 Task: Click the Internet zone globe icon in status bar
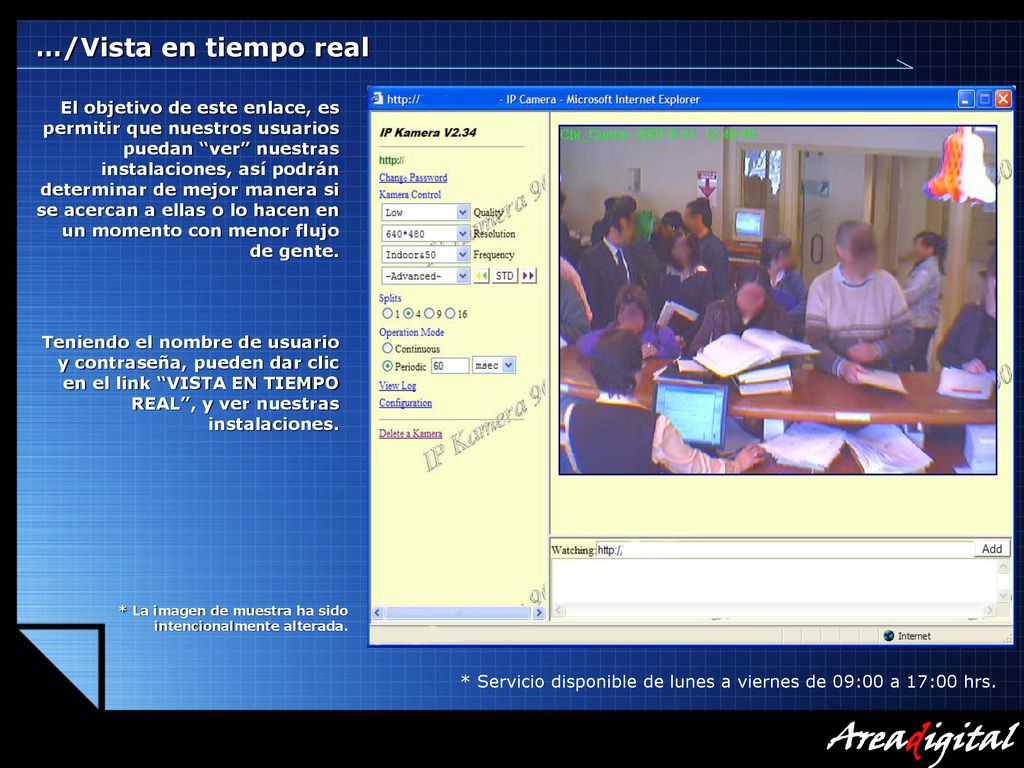coord(888,635)
